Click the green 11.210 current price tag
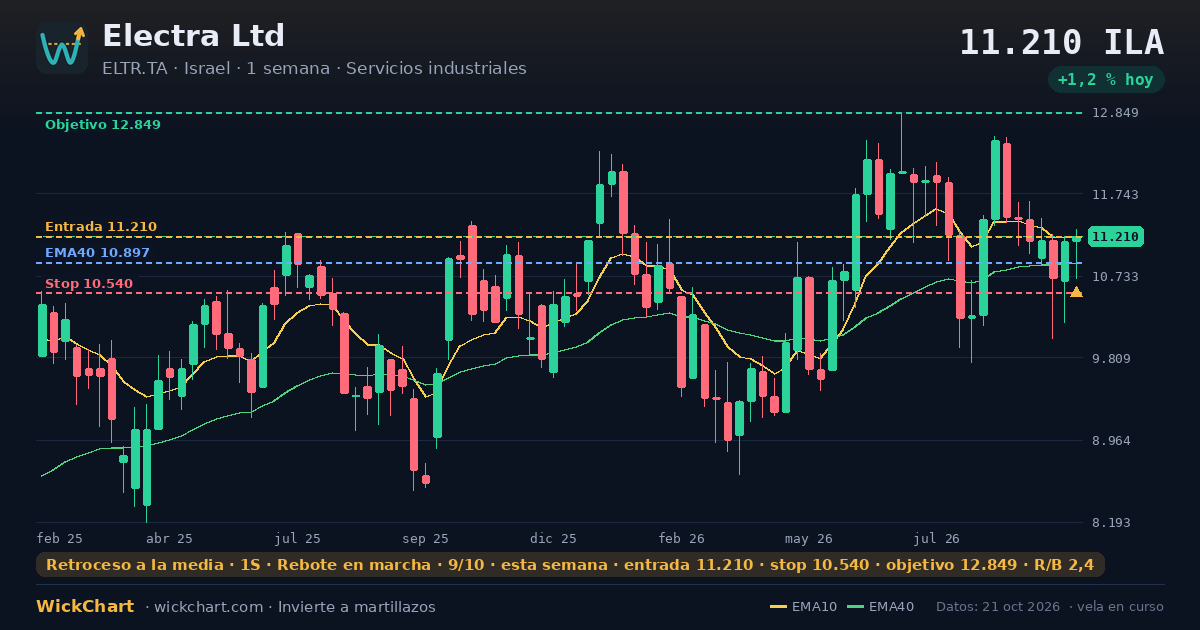 [x=1116, y=237]
